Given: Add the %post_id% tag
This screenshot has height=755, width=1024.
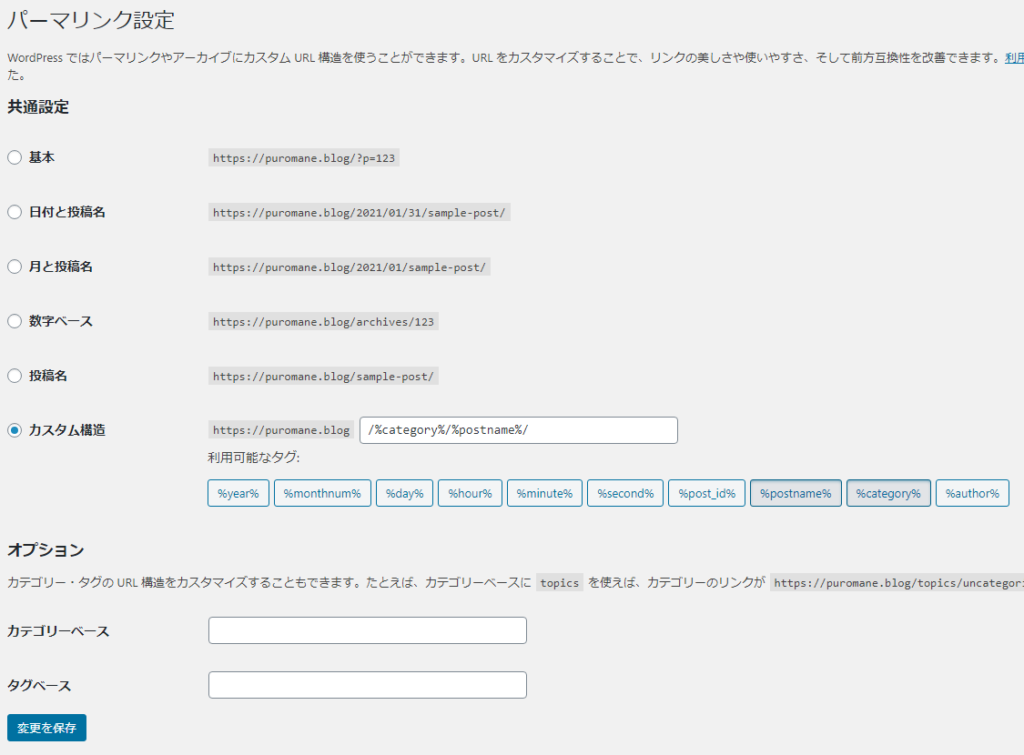Looking at the screenshot, I should (707, 493).
